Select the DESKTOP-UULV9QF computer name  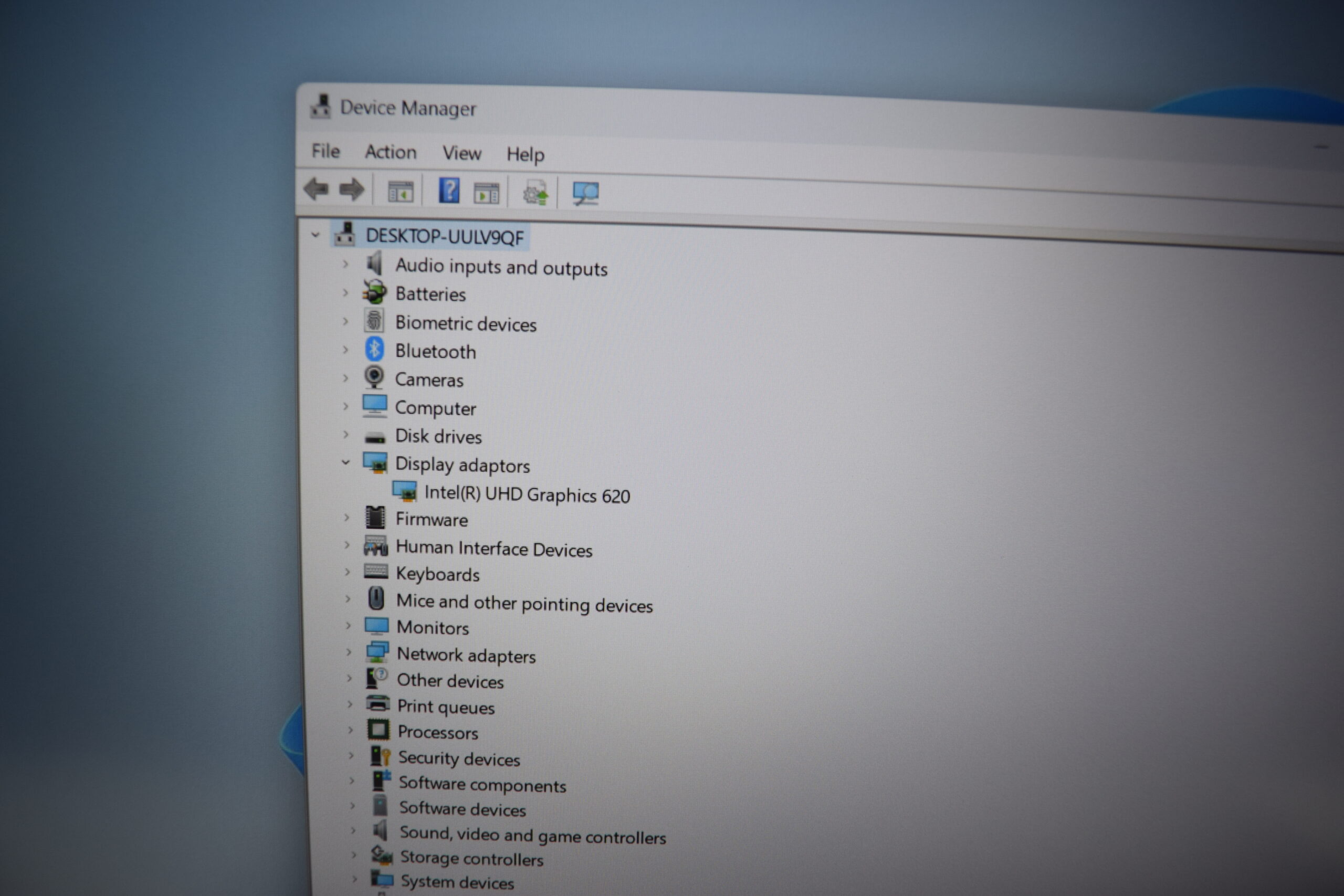click(x=445, y=237)
